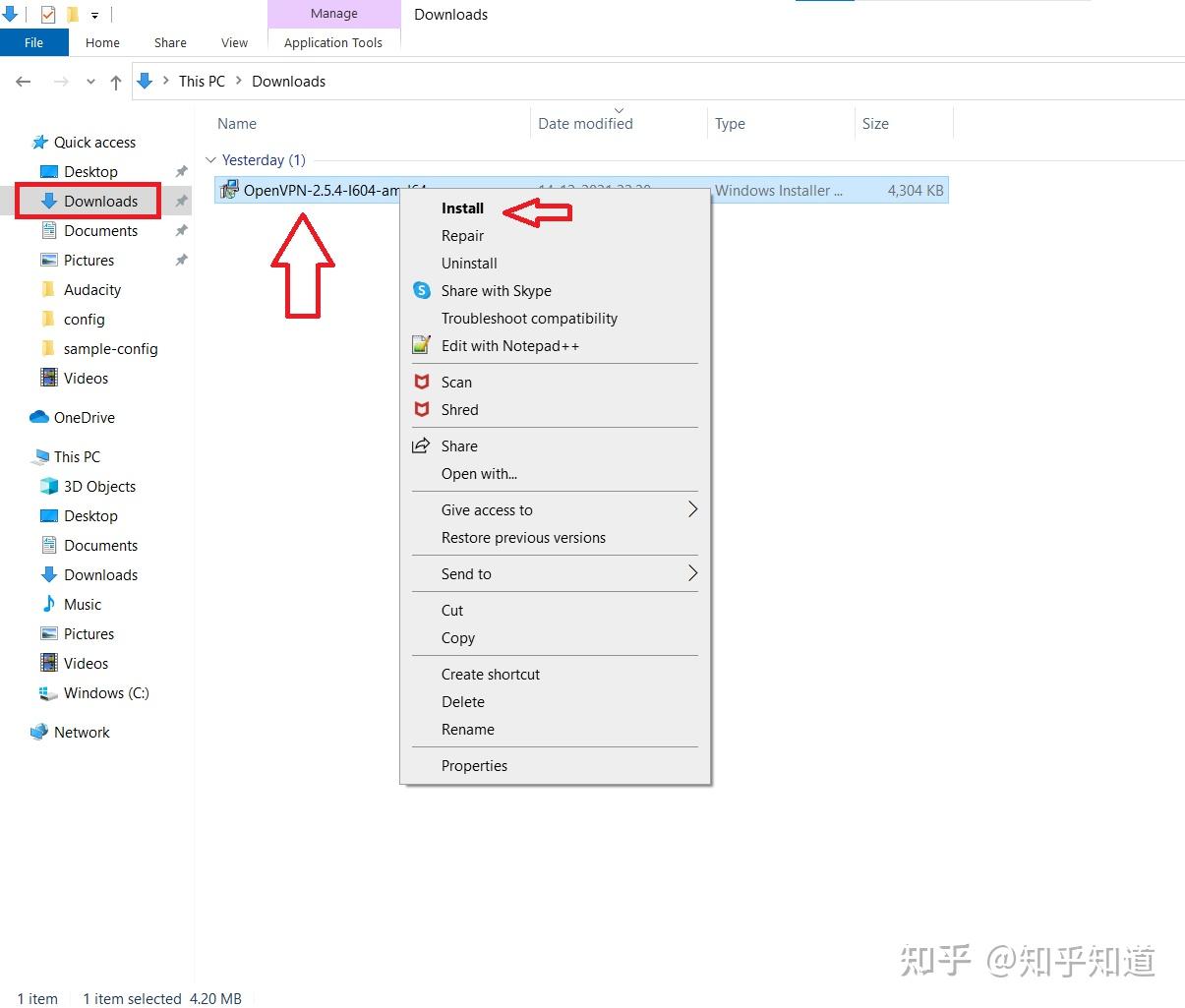Viewport: 1185px width, 1008px height.
Task: Select This PC in the navigation pane
Action: coord(77,457)
